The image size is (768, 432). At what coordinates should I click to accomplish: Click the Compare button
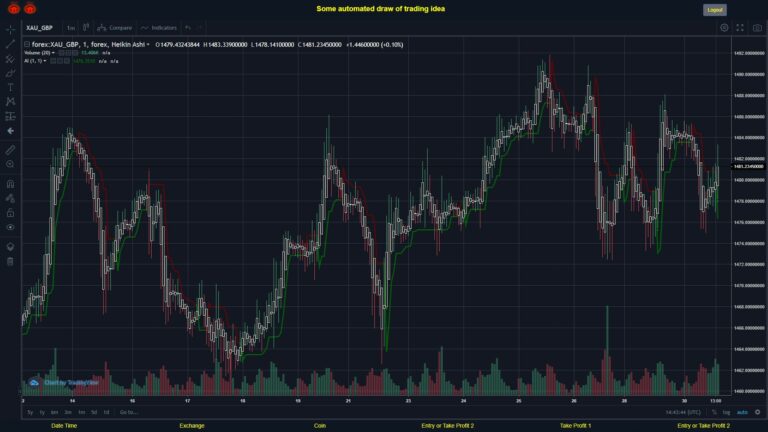(115, 28)
